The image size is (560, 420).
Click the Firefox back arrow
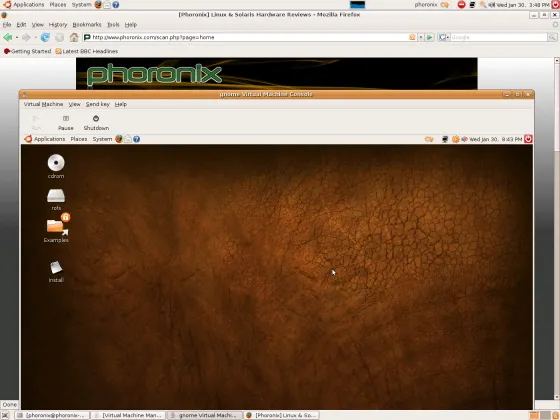coord(8,37)
